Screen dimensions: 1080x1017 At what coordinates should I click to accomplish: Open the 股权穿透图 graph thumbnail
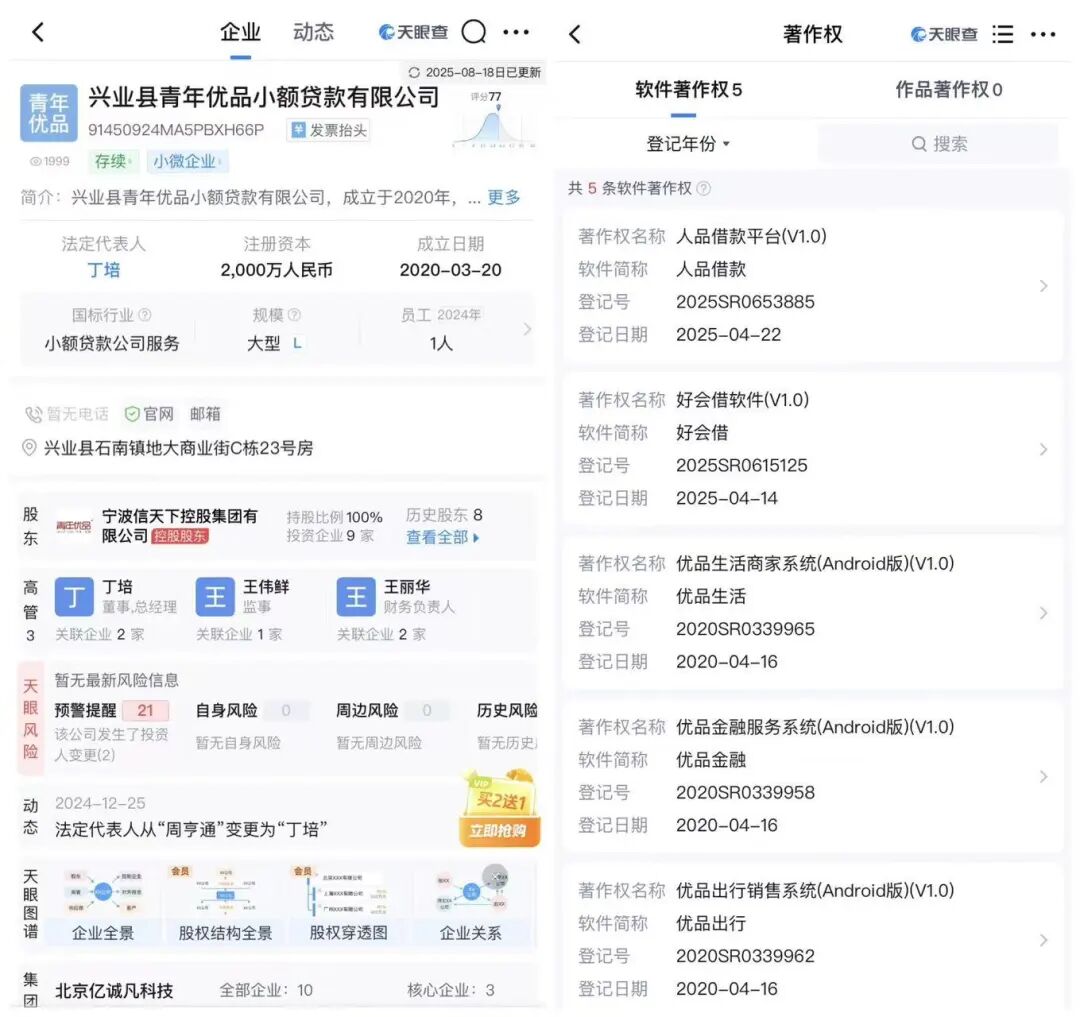348,904
